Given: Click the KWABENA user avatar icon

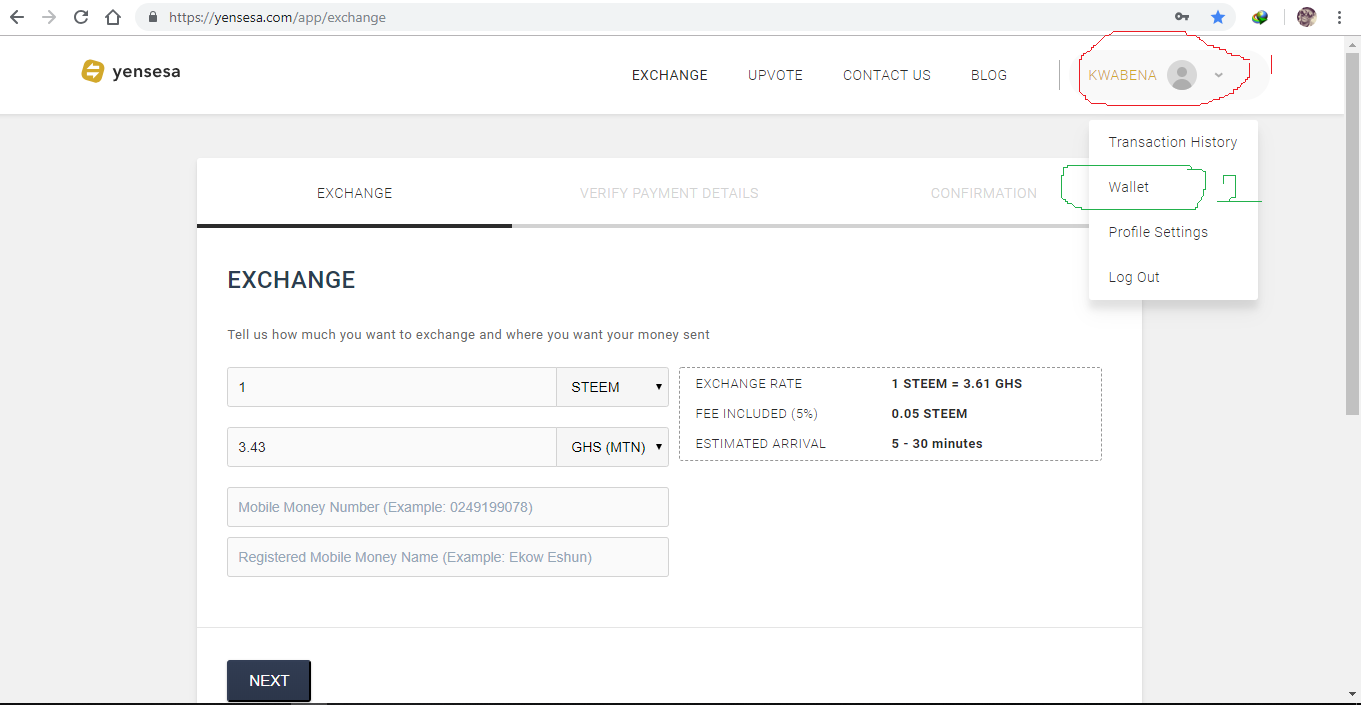Looking at the screenshot, I should [1181, 75].
